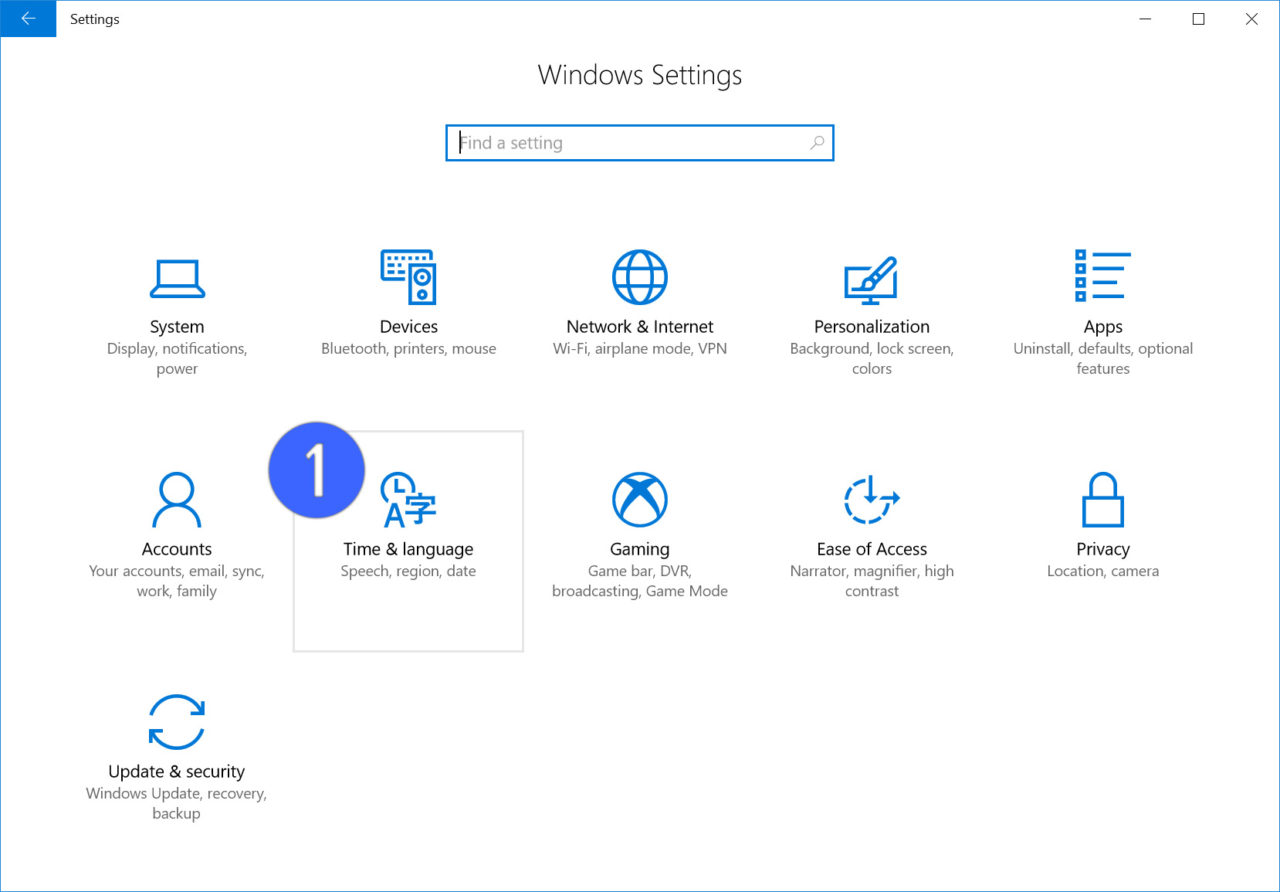This screenshot has width=1280, height=892.
Task: Click the Time & language label
Action: point(408,549)
